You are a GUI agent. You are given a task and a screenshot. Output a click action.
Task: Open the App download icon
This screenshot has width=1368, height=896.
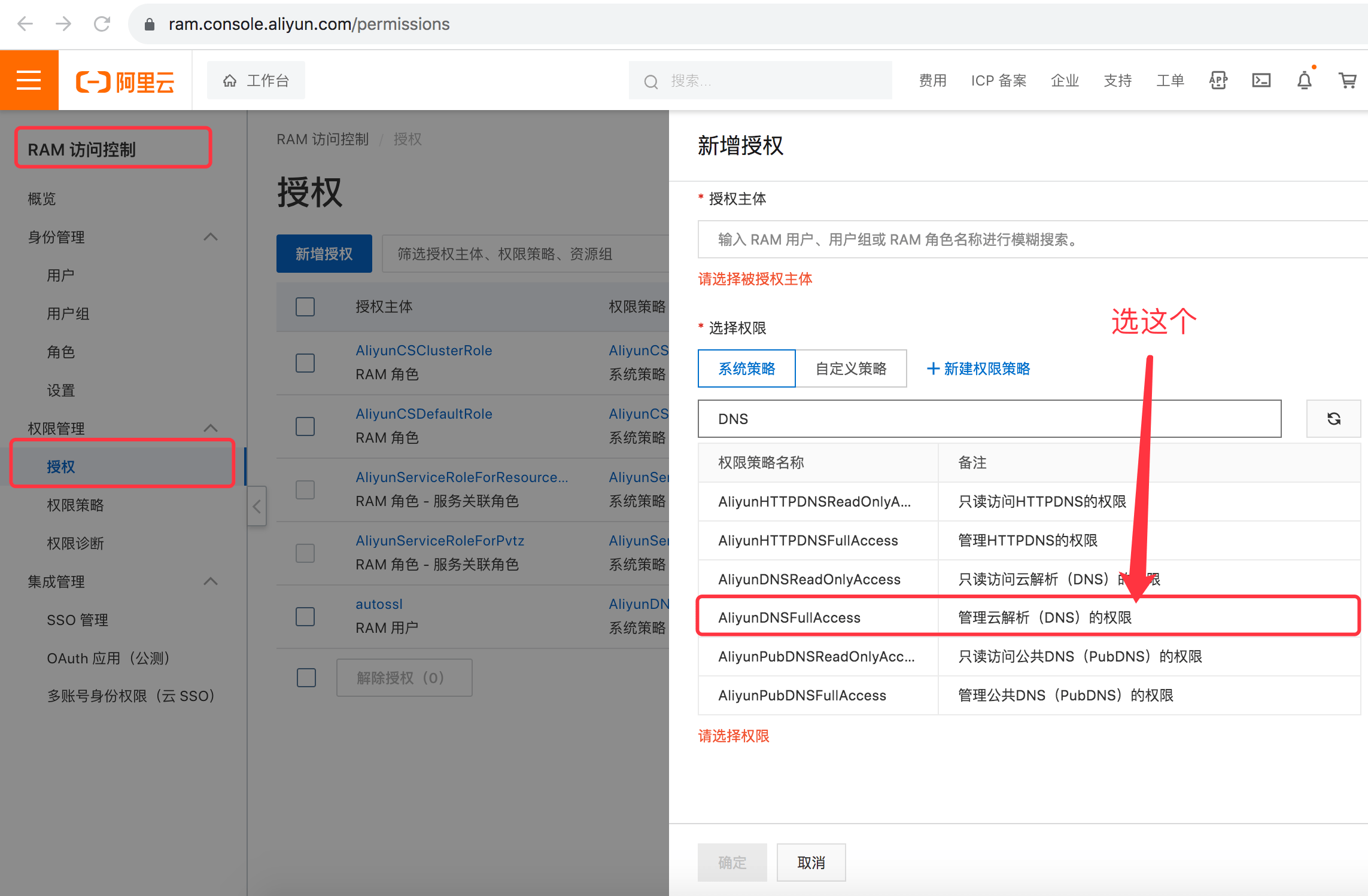point(1218,80)
